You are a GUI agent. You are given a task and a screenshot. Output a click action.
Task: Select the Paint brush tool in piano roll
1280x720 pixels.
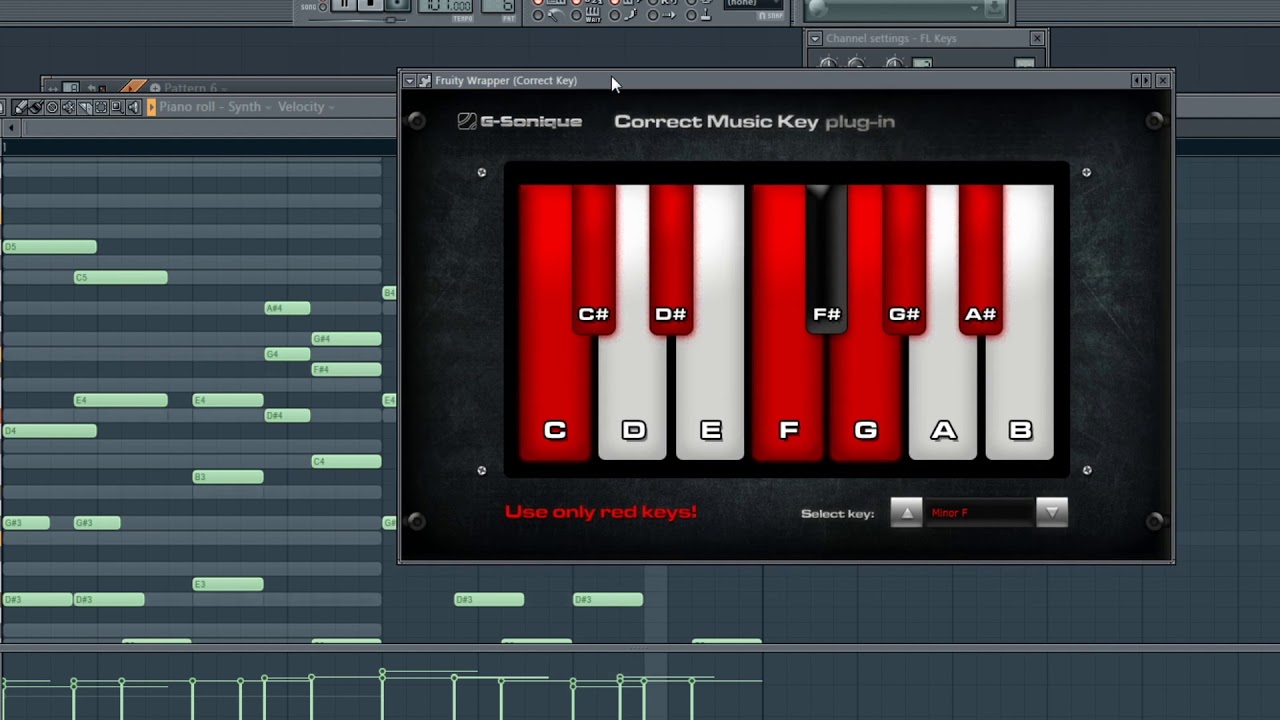[x=36, y=107]
